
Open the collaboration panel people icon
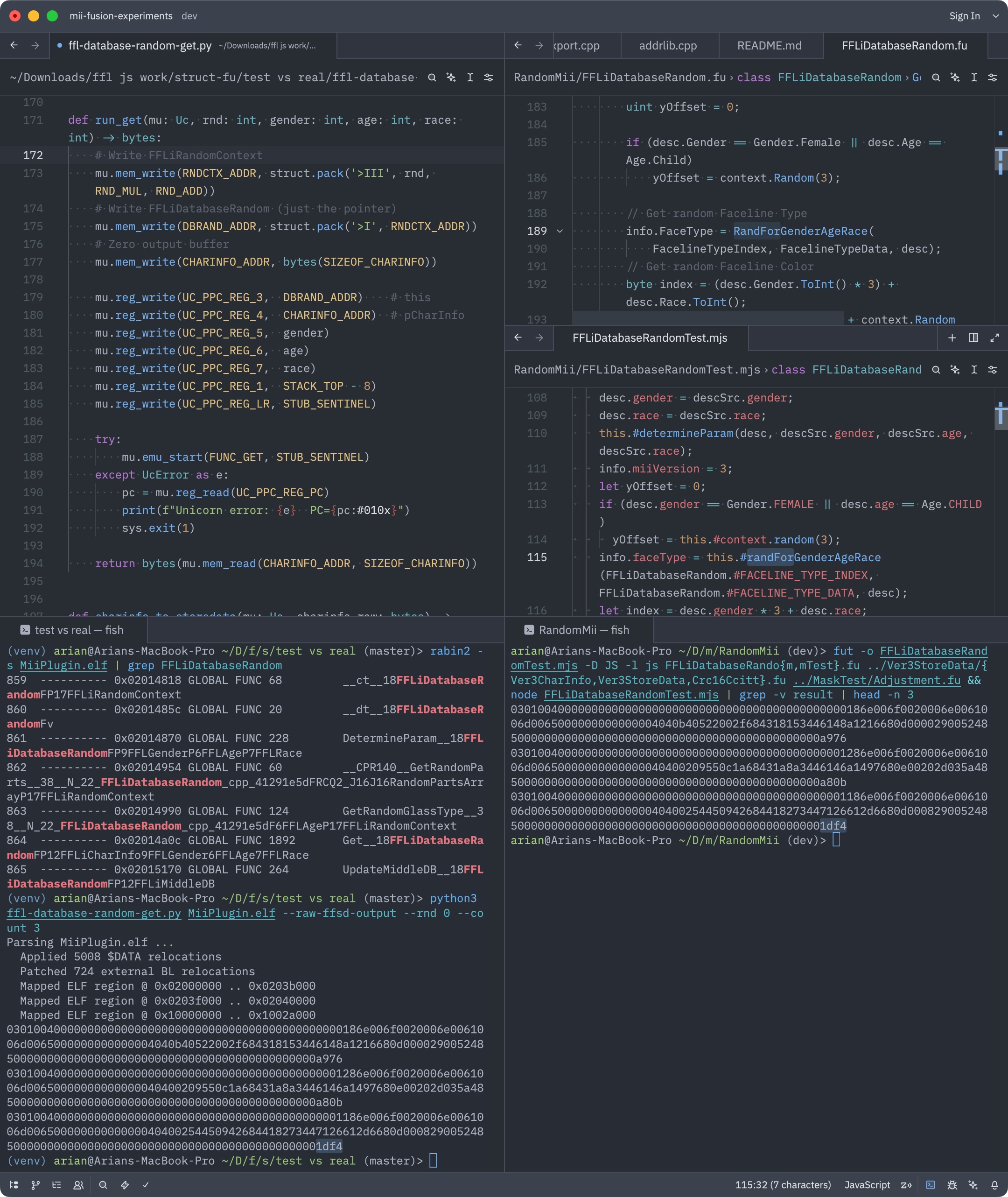pos(78,1185)
